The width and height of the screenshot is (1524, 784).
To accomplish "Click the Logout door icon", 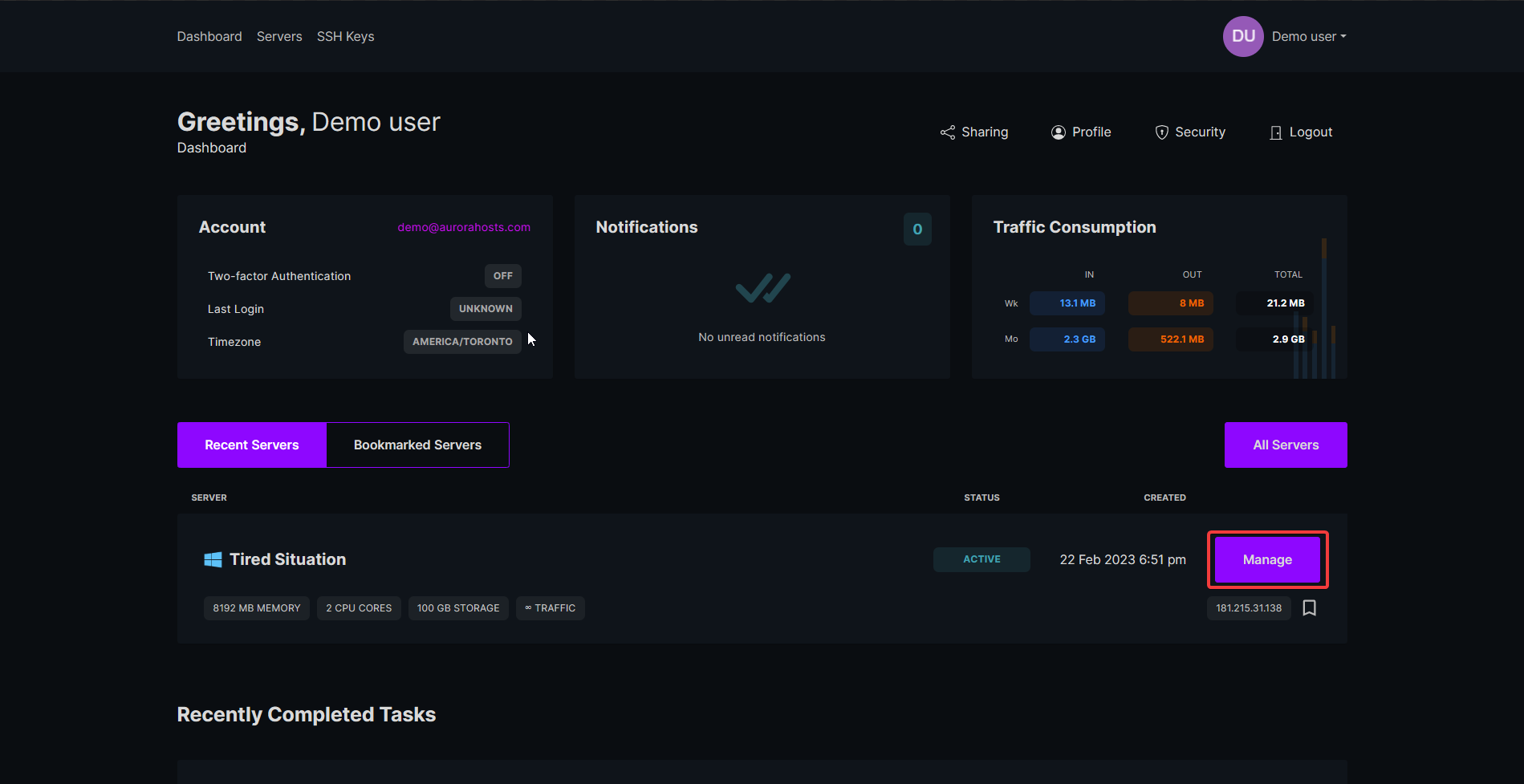I will (1275, 132).
